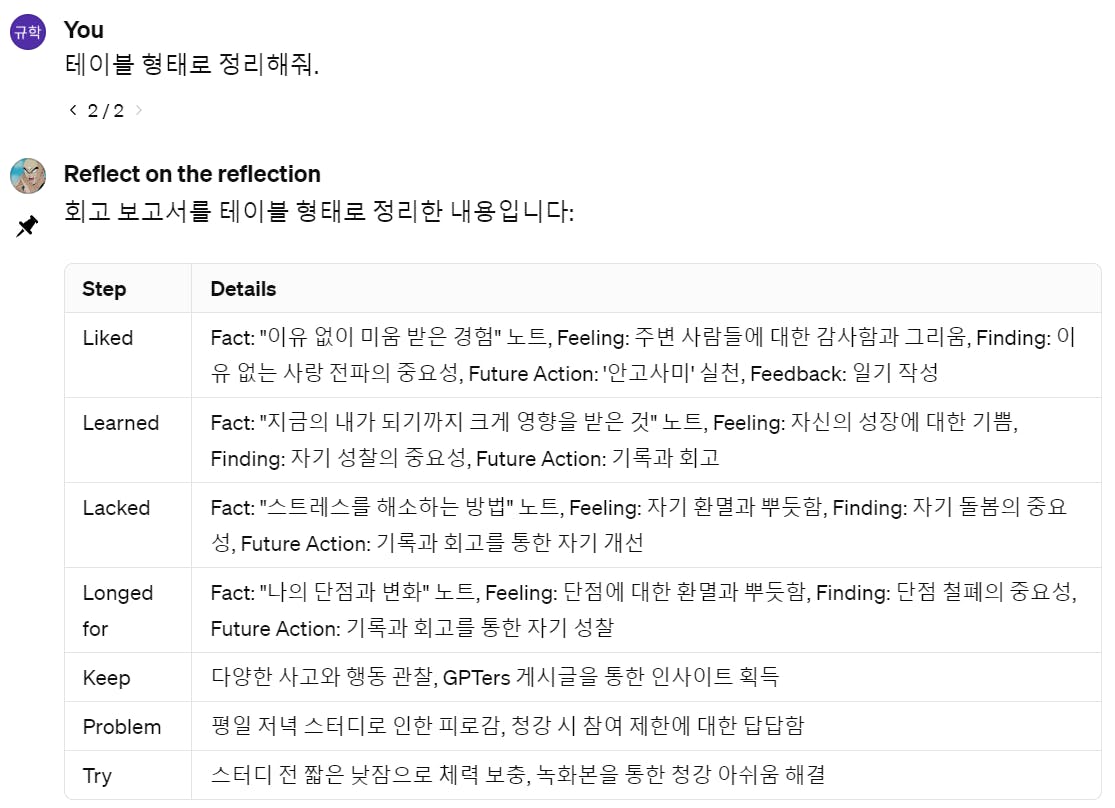Click the Keep row details mentioning GPTers
1115x808 pixels.
click(x=495, y=677)
